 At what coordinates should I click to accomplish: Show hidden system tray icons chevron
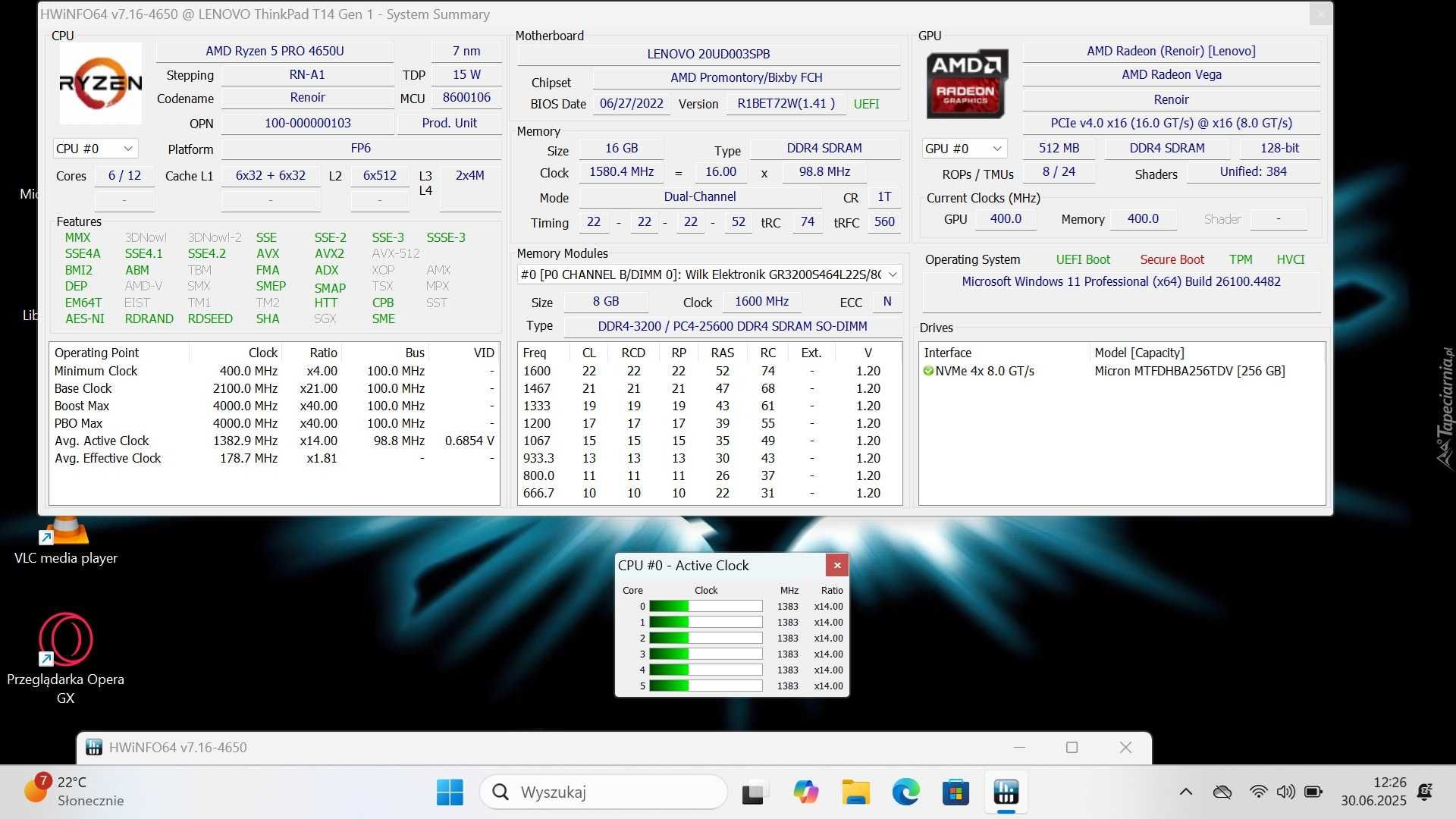(x=1186, y=792)
